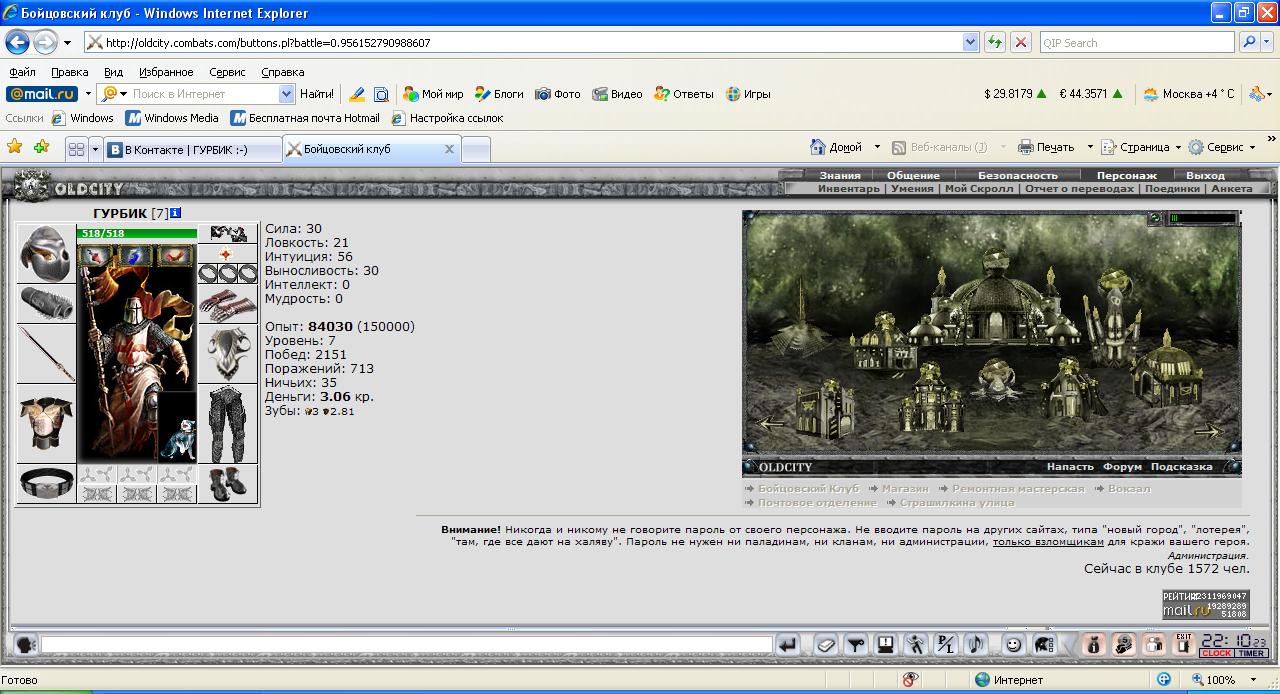Click the EXIT door icon

pyautogui.click(x=1183, y=645)
